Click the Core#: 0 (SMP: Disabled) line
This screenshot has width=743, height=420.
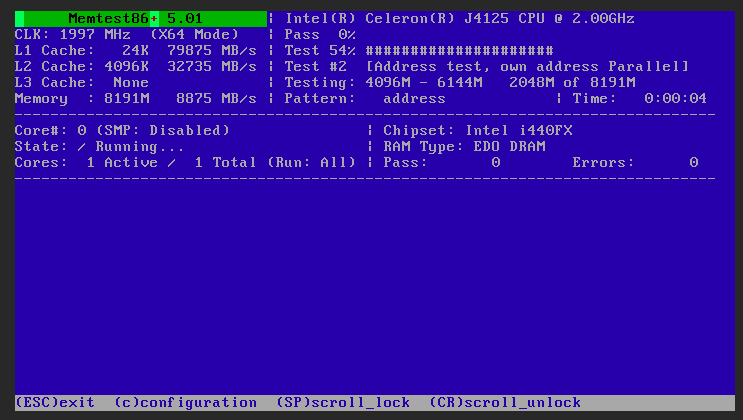[x=122, y=130]
